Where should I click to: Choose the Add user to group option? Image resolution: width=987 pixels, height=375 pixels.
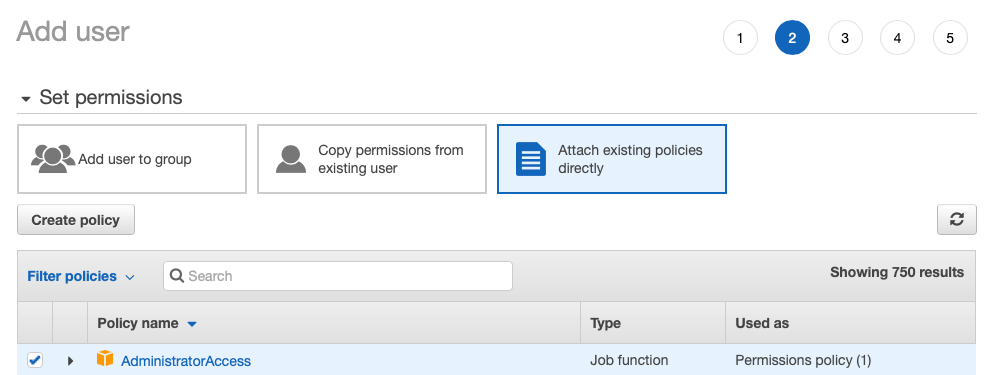[x=132, y=159]
